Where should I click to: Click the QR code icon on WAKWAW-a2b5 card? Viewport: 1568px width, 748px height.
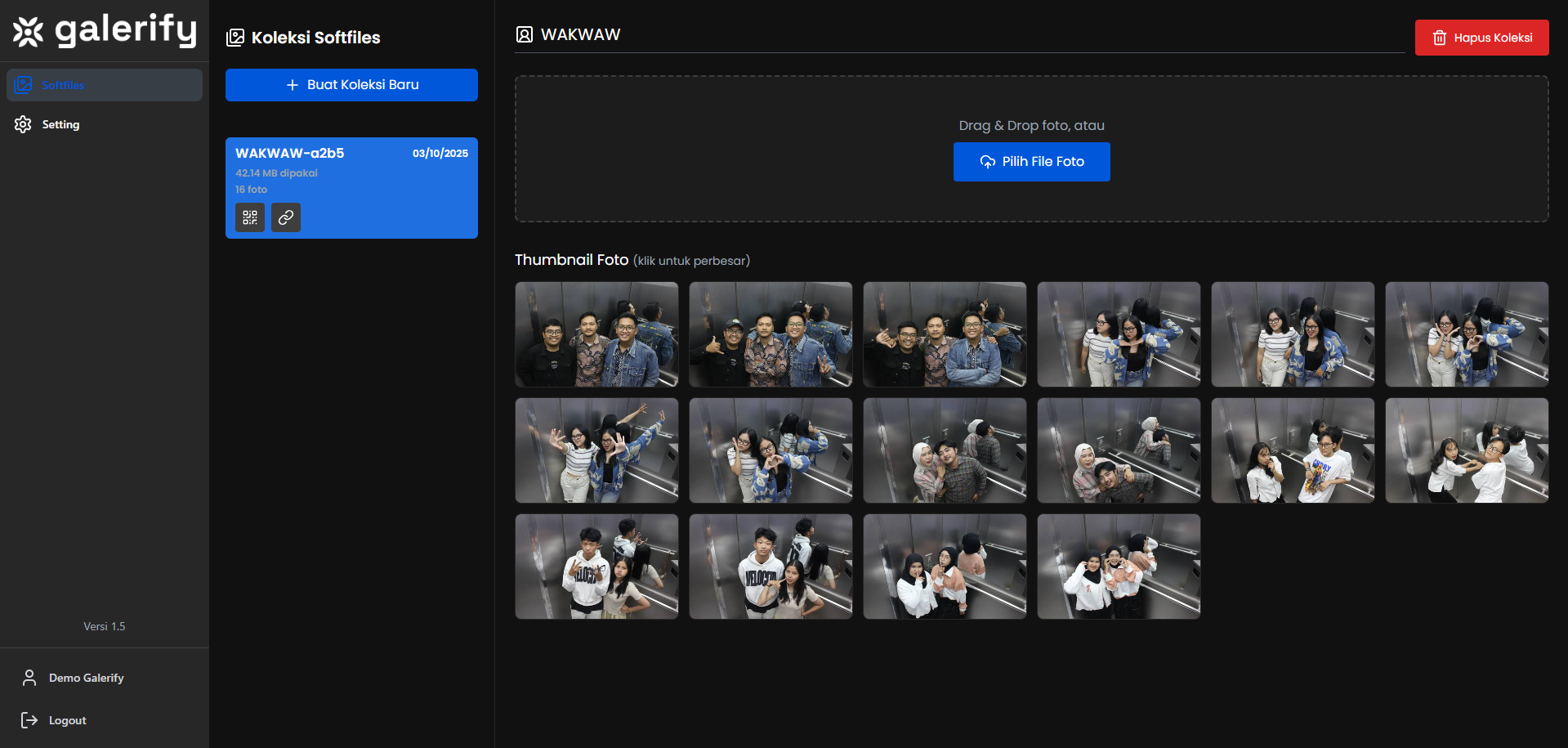click(x=250, y=217)
